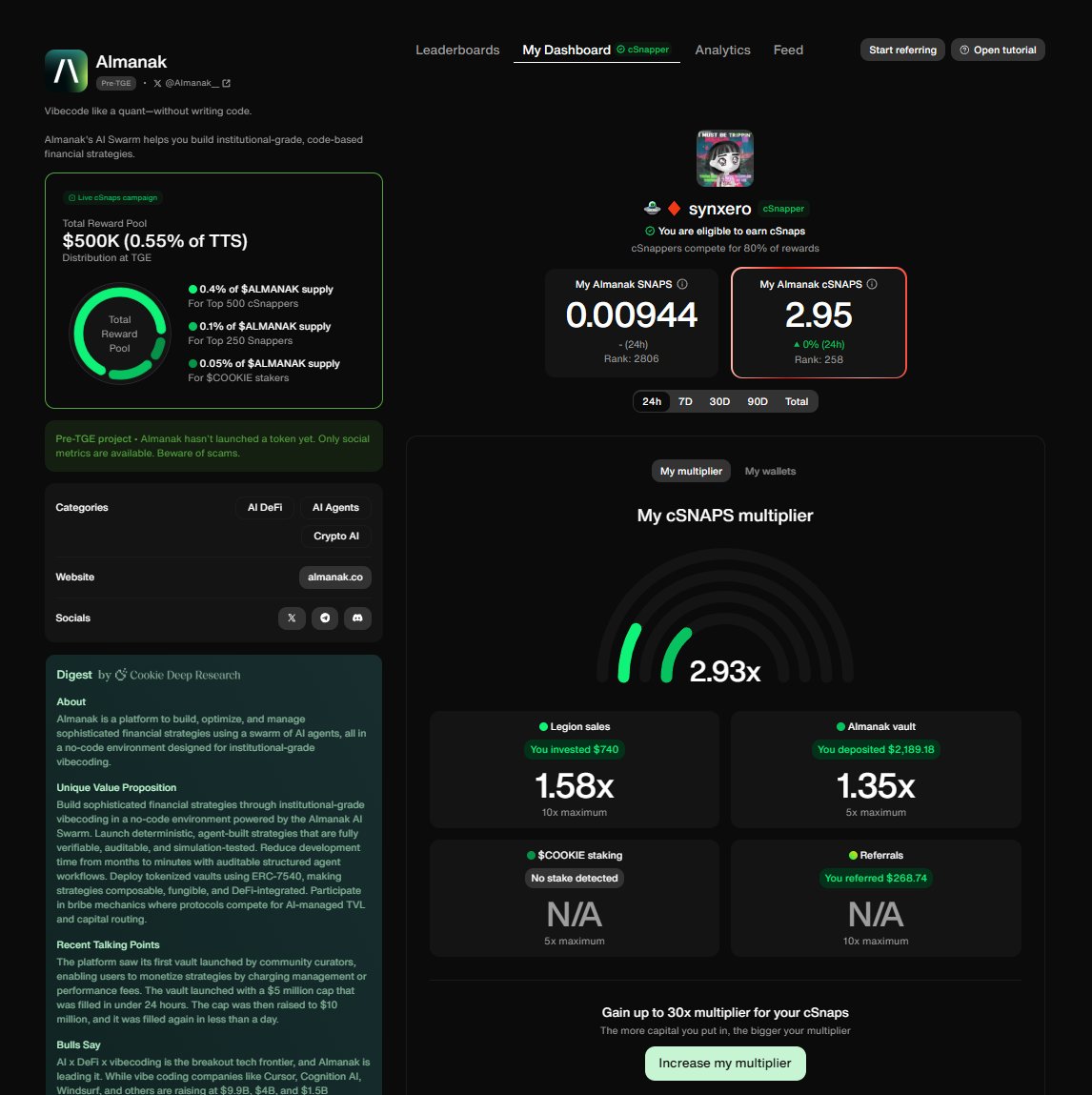Click the red diamond badge next to synxero

pos(675,208)
